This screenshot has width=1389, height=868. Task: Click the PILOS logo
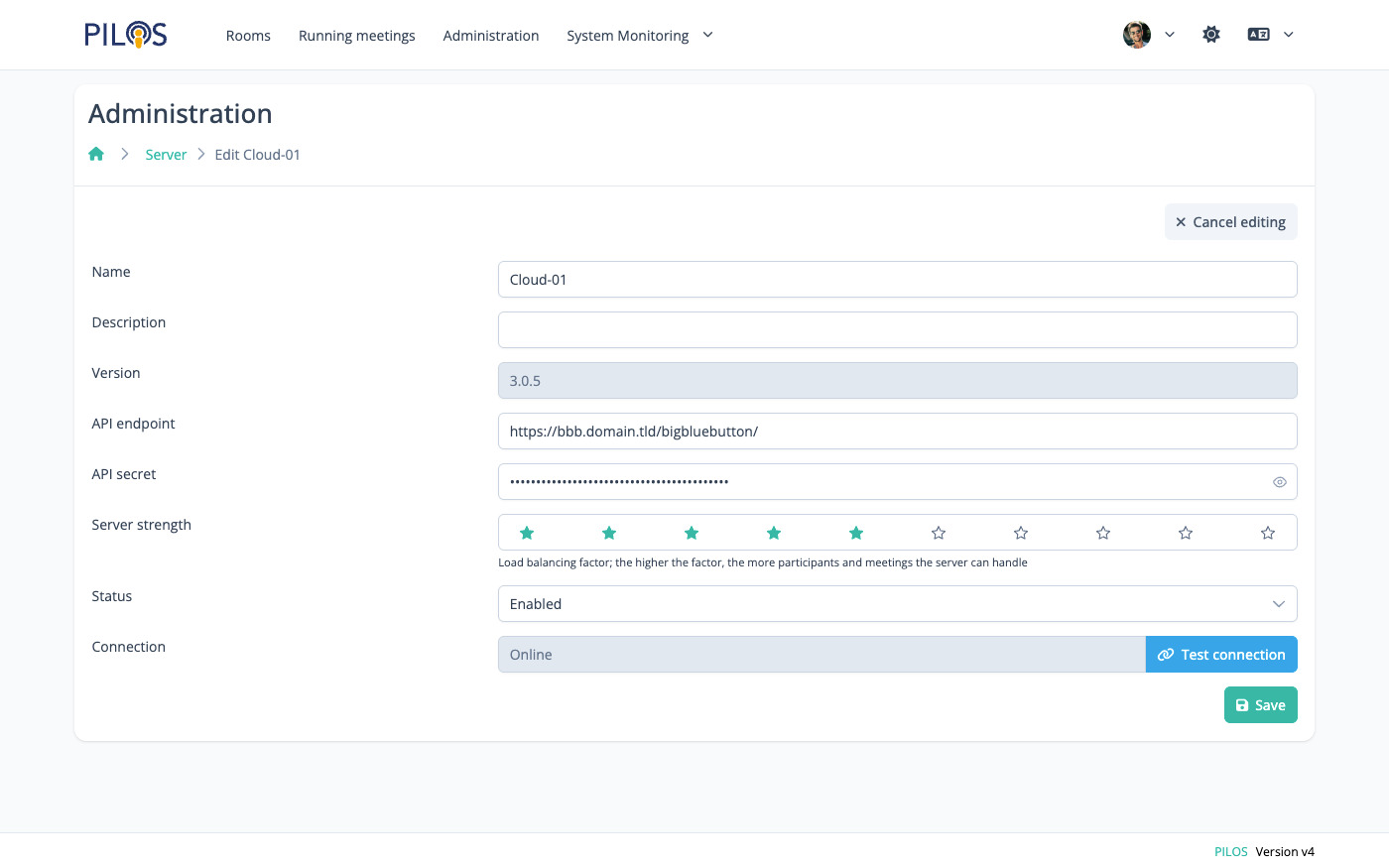coord(125,35)
